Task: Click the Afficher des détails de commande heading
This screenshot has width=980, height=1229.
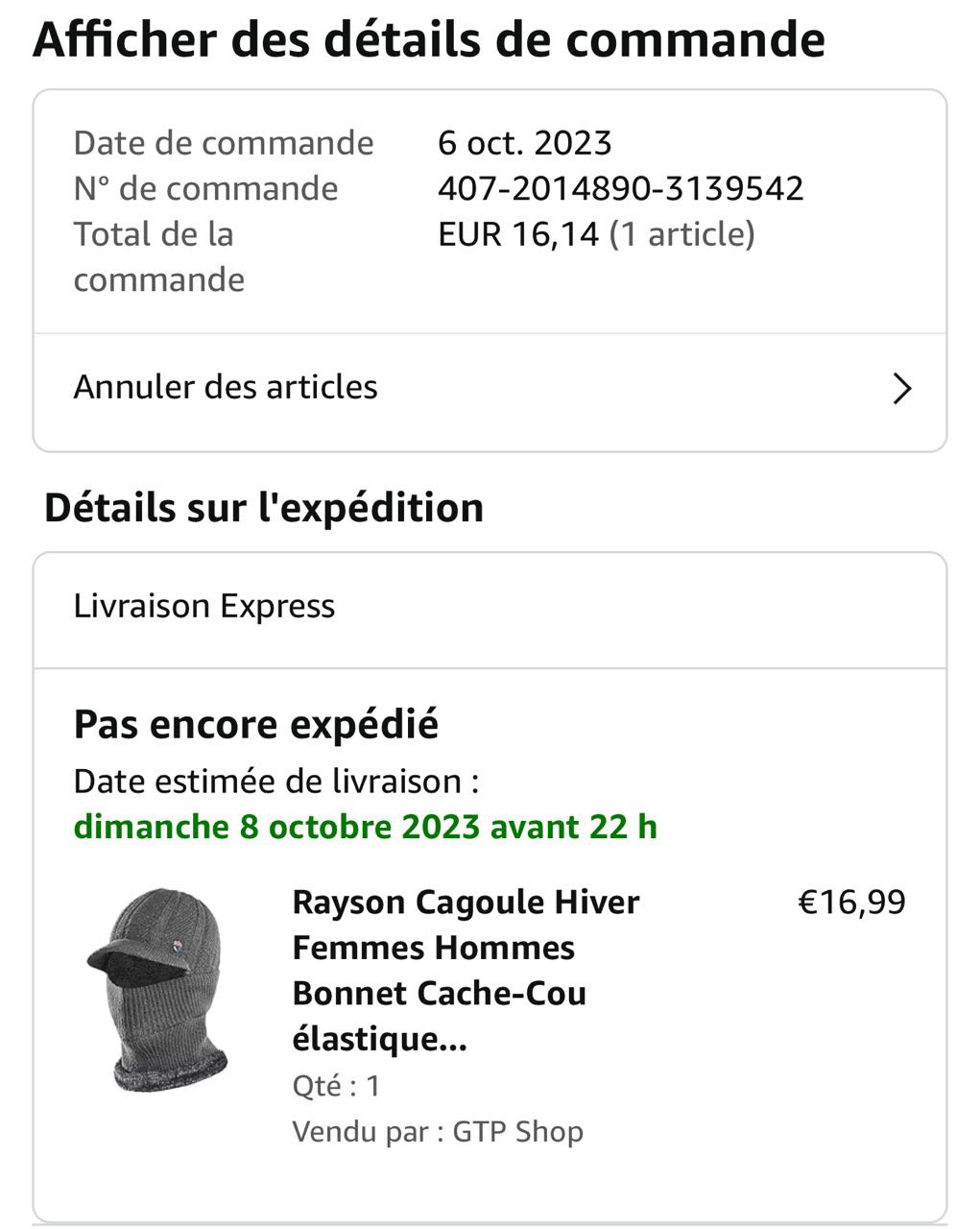Action: click(429, 40)
